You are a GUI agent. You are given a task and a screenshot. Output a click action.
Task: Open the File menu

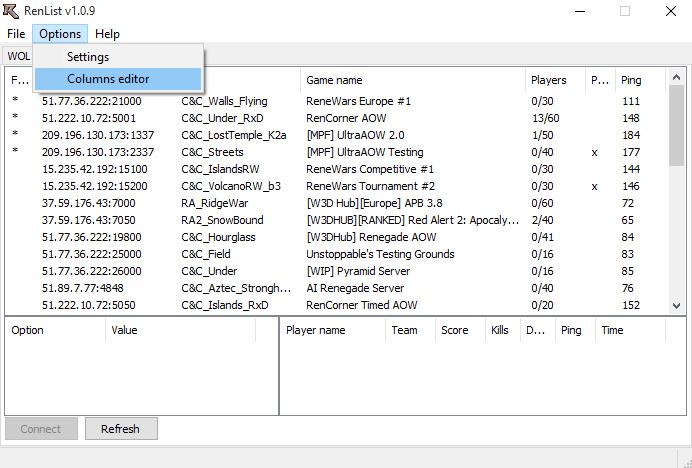click(16, 34)
